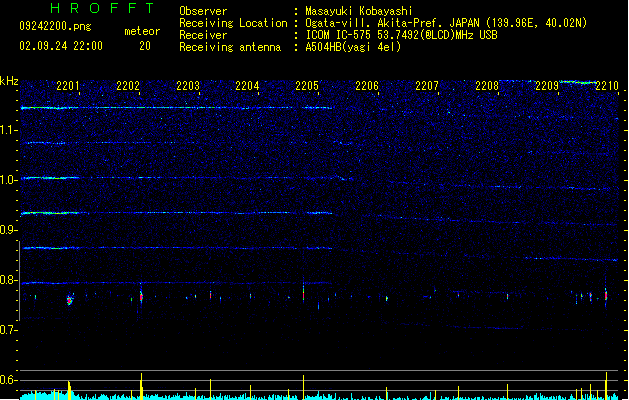The image size is (629, 400).
Task: Click the 2210 time marker
Action: click(x=607, y=86)
